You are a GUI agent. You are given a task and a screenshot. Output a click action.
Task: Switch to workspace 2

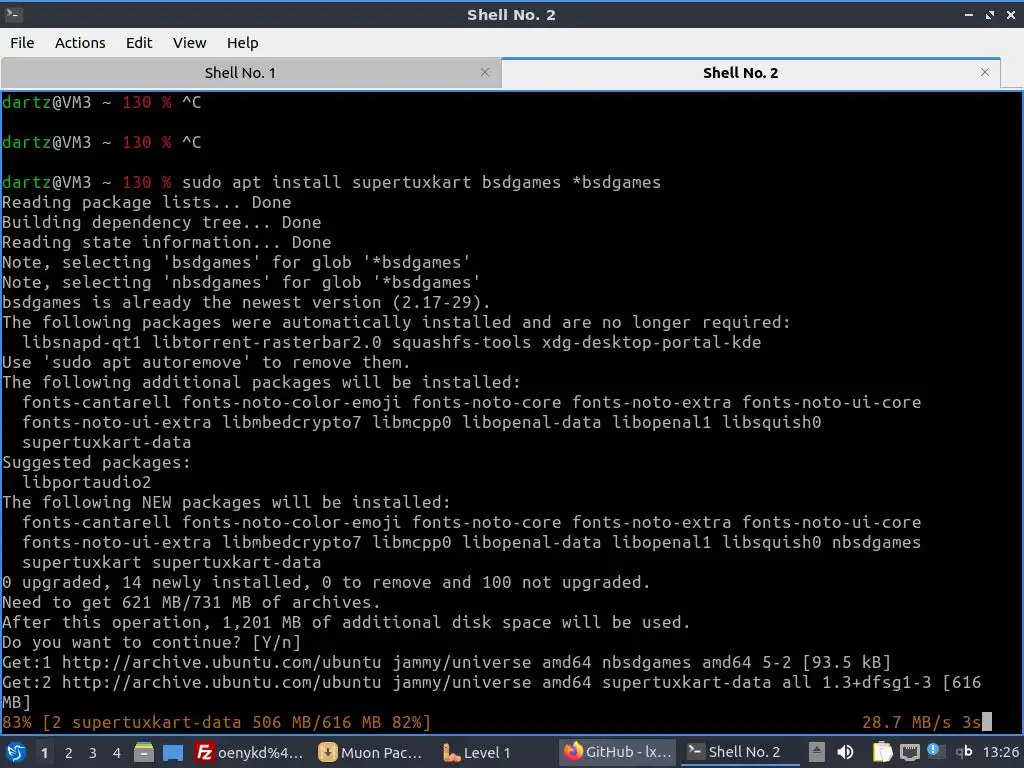[x=69, y=753]
